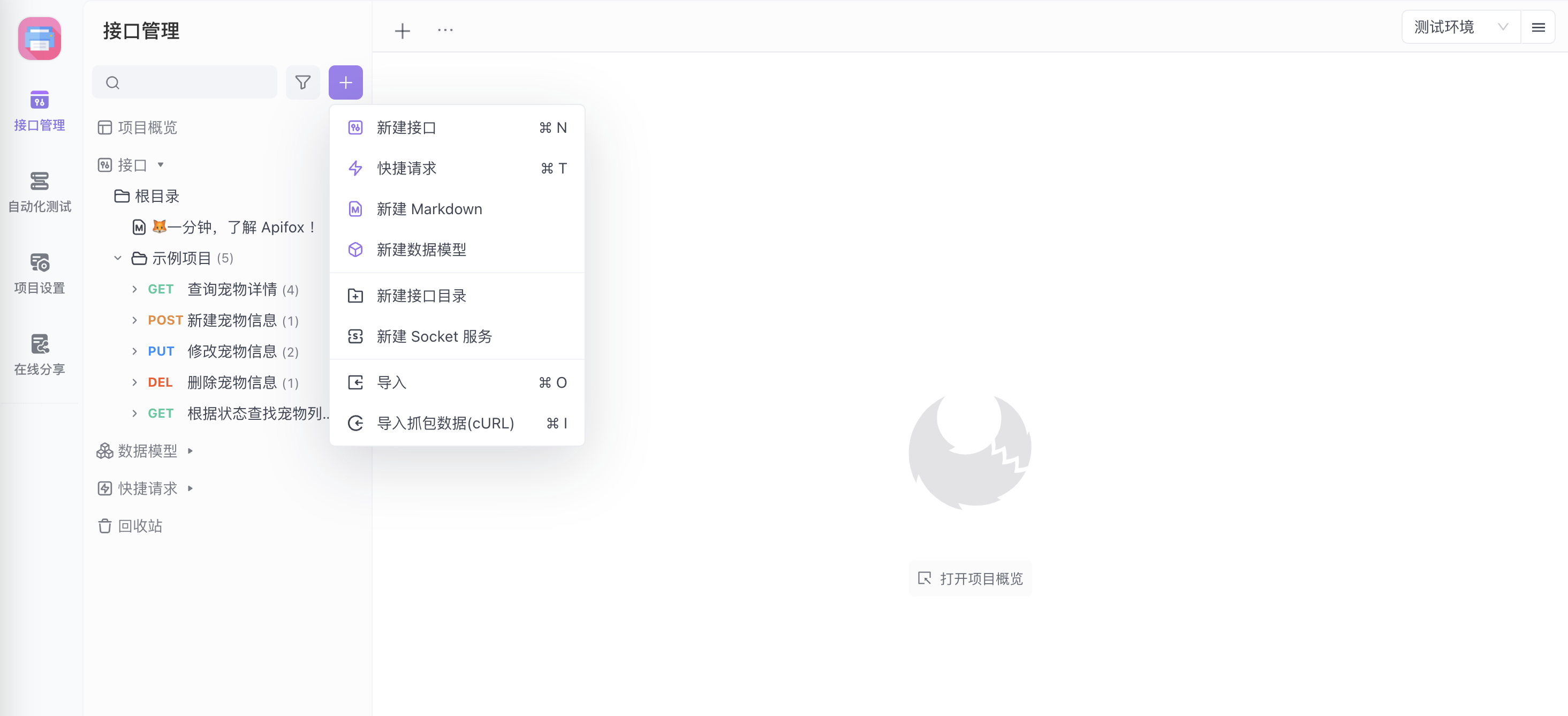Open the 一分钟，了解 Apifox document
The width and height of the screenshot is (1568, 716).
pyautogui.click(x=234, y=227)
